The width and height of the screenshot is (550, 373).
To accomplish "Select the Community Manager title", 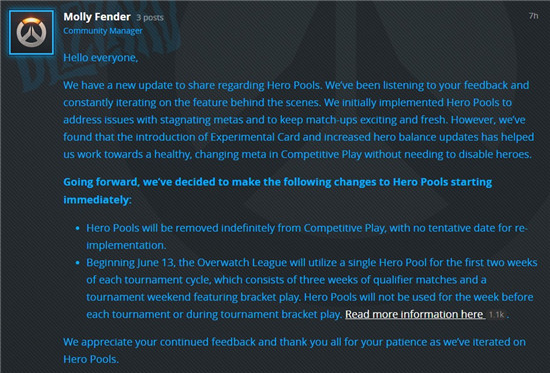I will click(103, 31).
